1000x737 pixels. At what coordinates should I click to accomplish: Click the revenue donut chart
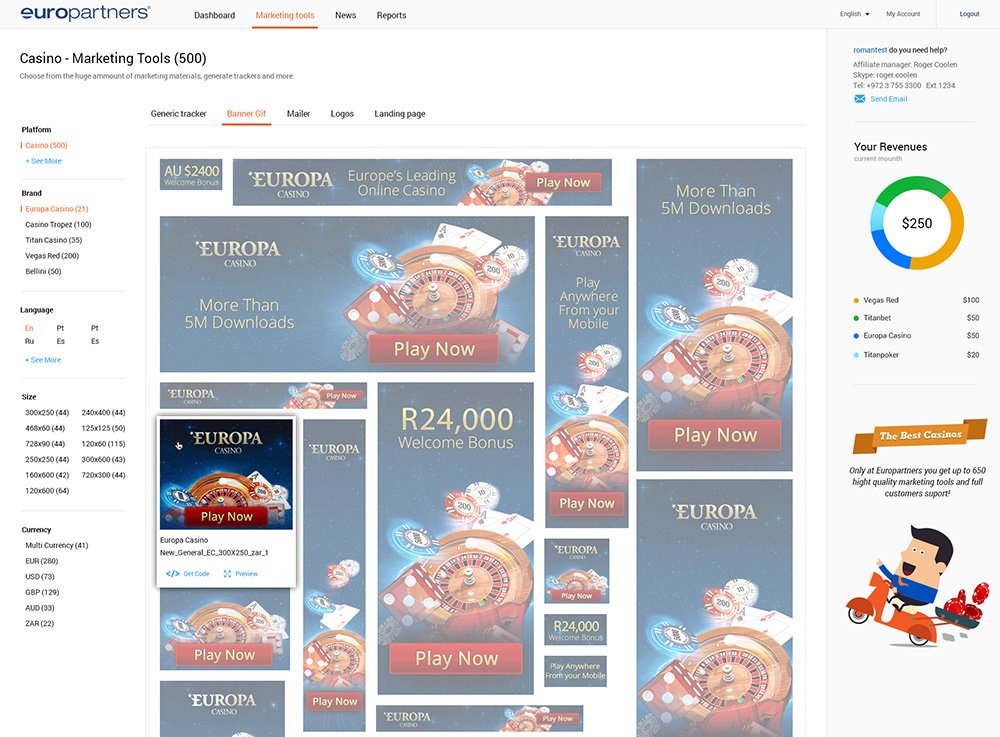coord(916,224)
